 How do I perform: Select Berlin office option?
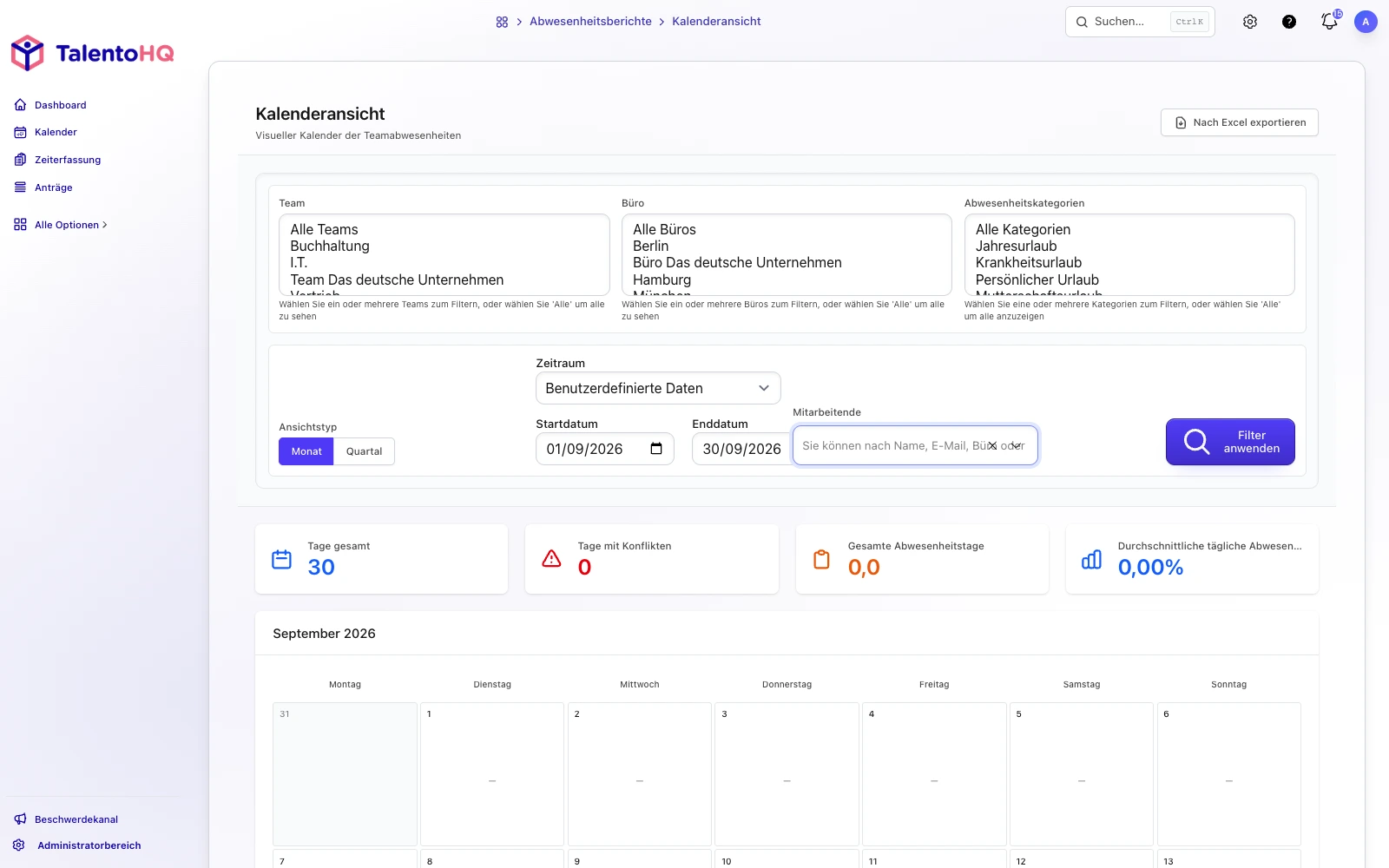650,247
